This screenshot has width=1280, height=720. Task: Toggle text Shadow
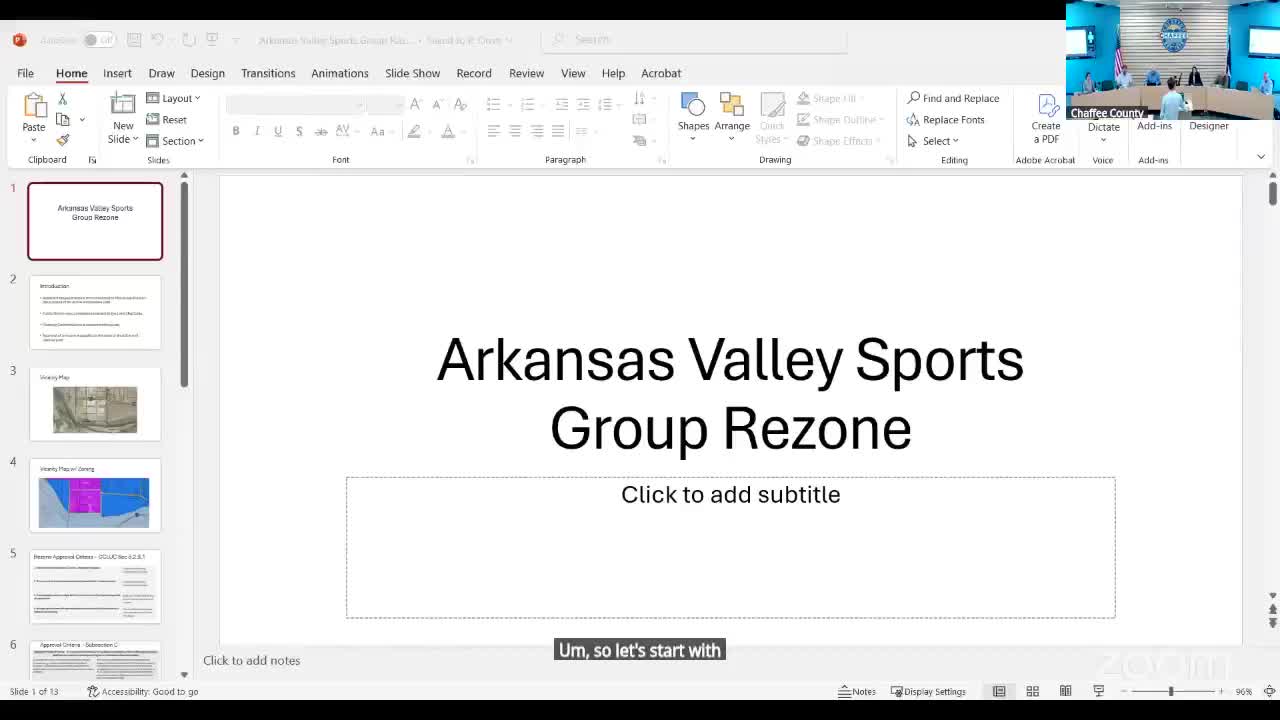coord(299,131)
